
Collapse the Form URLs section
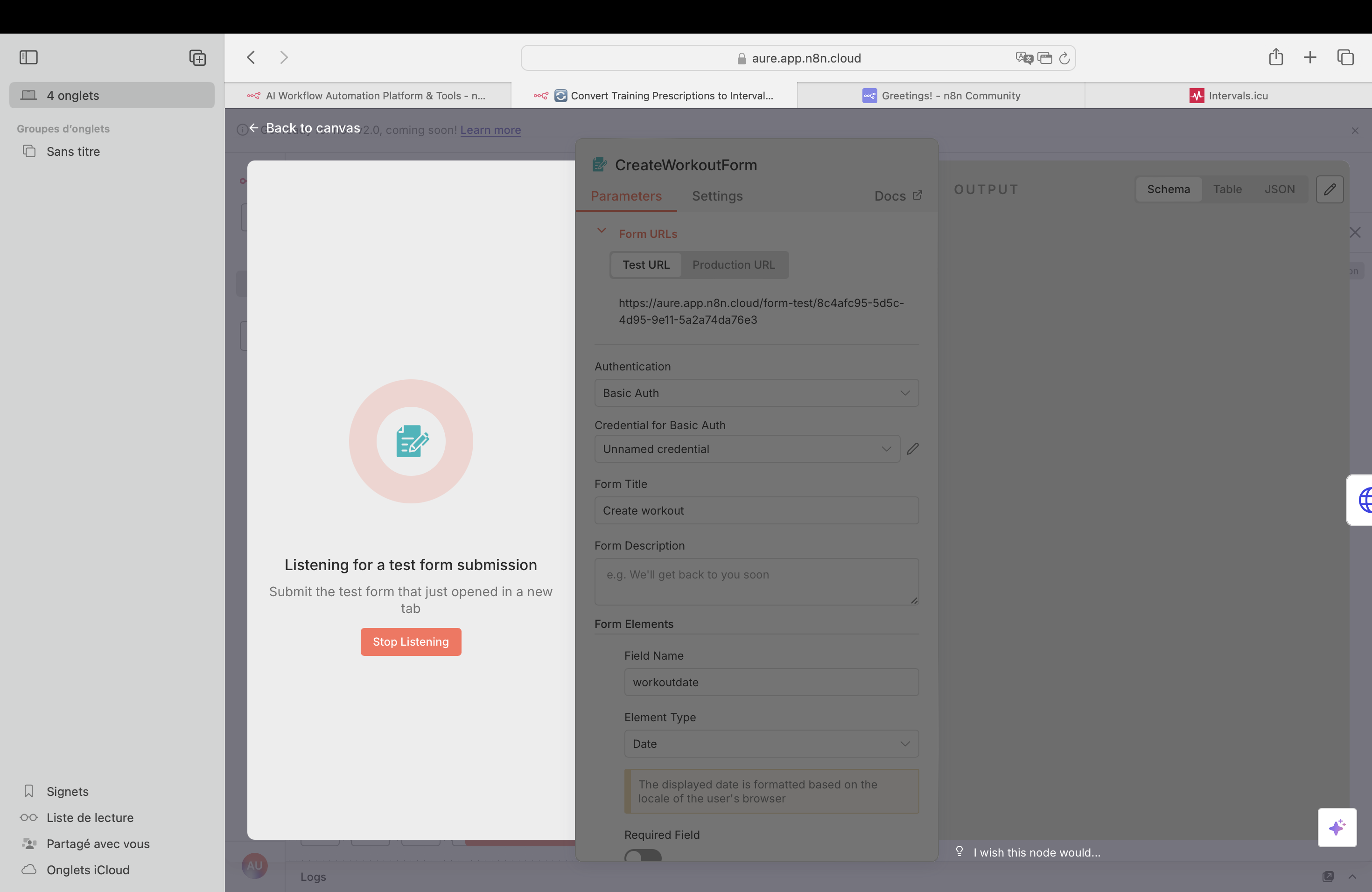[601, 231]
